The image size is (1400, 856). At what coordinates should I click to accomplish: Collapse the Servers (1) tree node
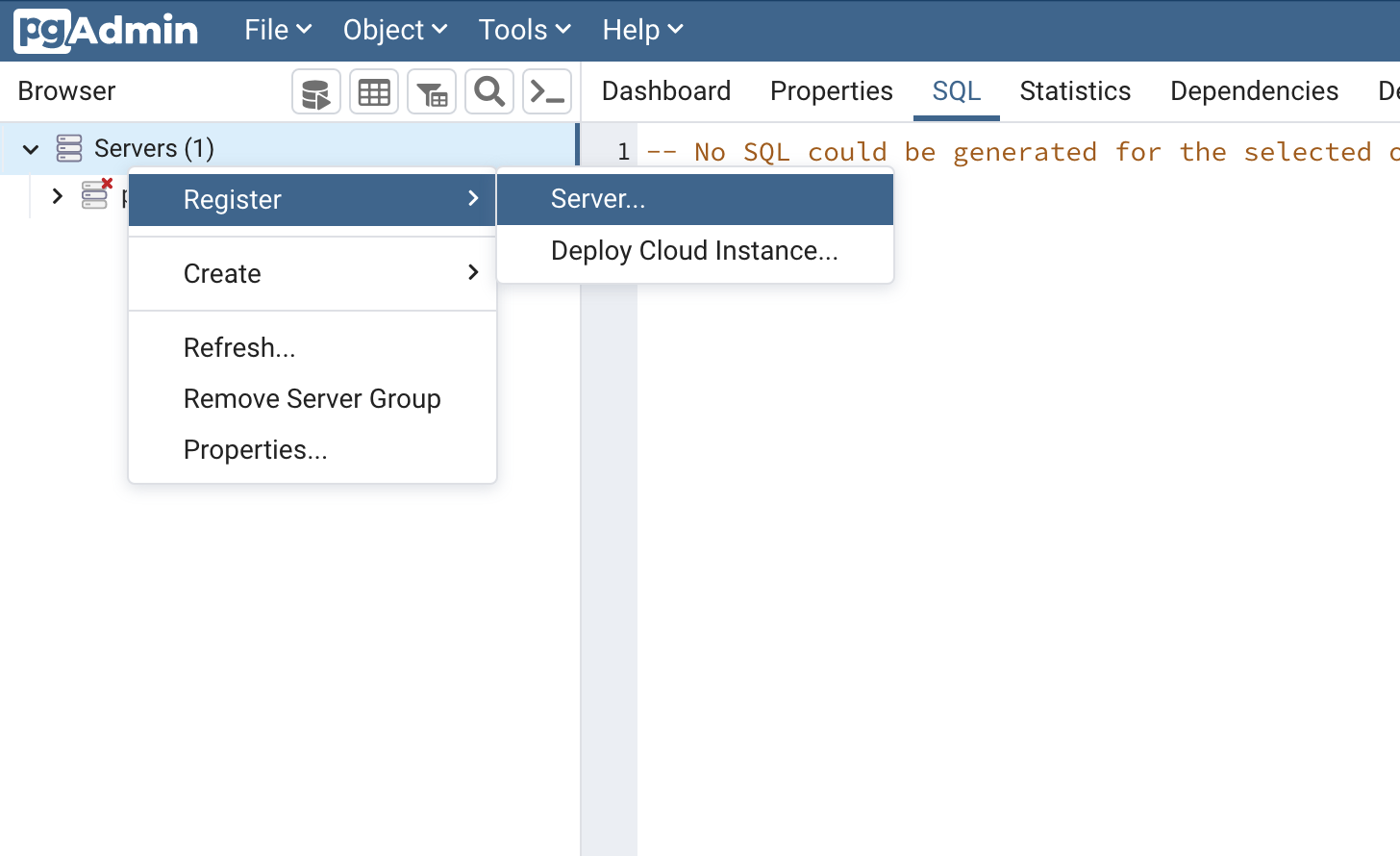click(31, 149)
